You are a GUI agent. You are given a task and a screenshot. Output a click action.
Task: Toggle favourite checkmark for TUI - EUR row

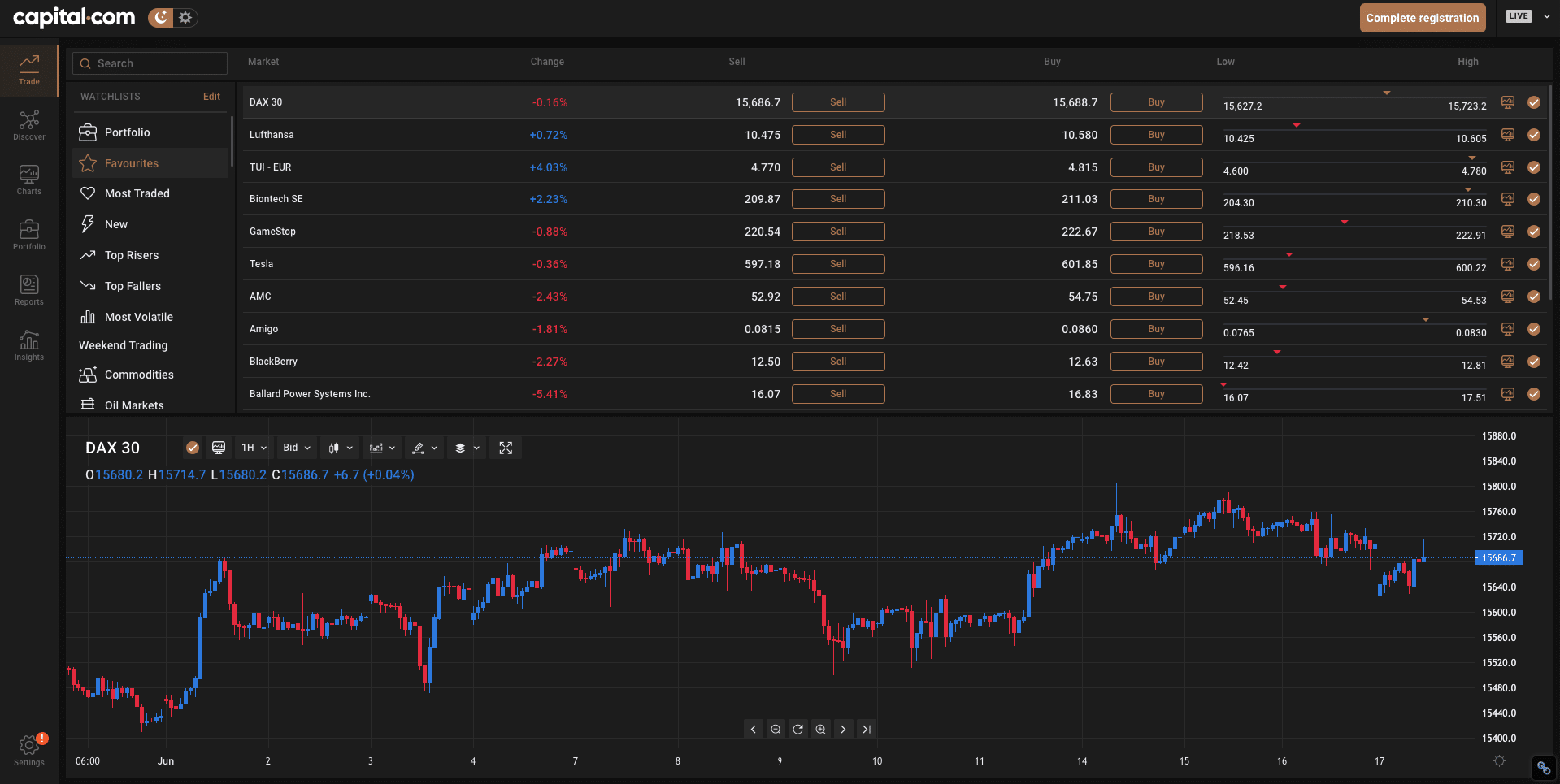[x=1534, y=167]
